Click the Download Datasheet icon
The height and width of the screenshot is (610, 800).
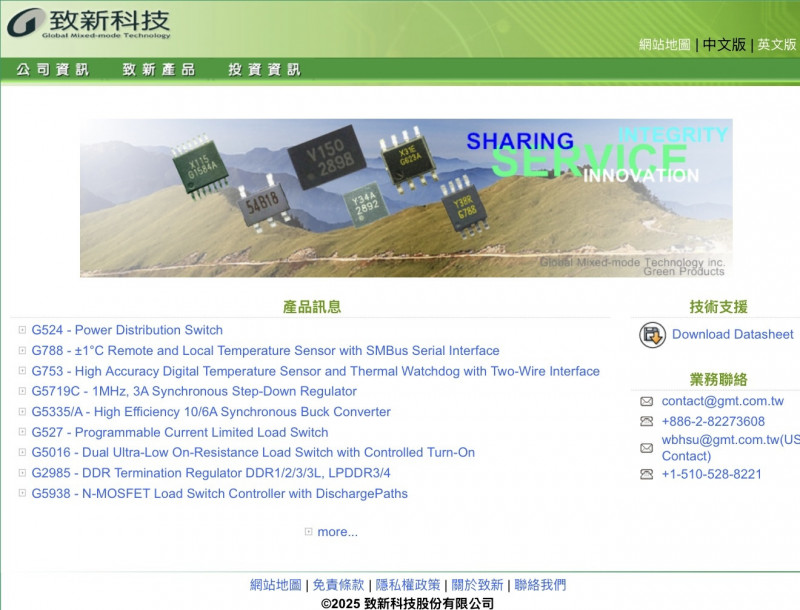(x=652, y=335)
